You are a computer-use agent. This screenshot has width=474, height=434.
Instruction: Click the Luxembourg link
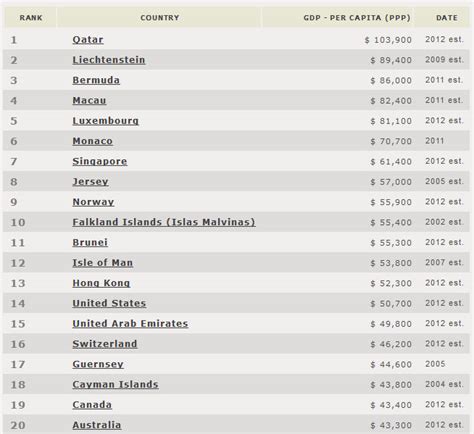(x=106, y=121)
